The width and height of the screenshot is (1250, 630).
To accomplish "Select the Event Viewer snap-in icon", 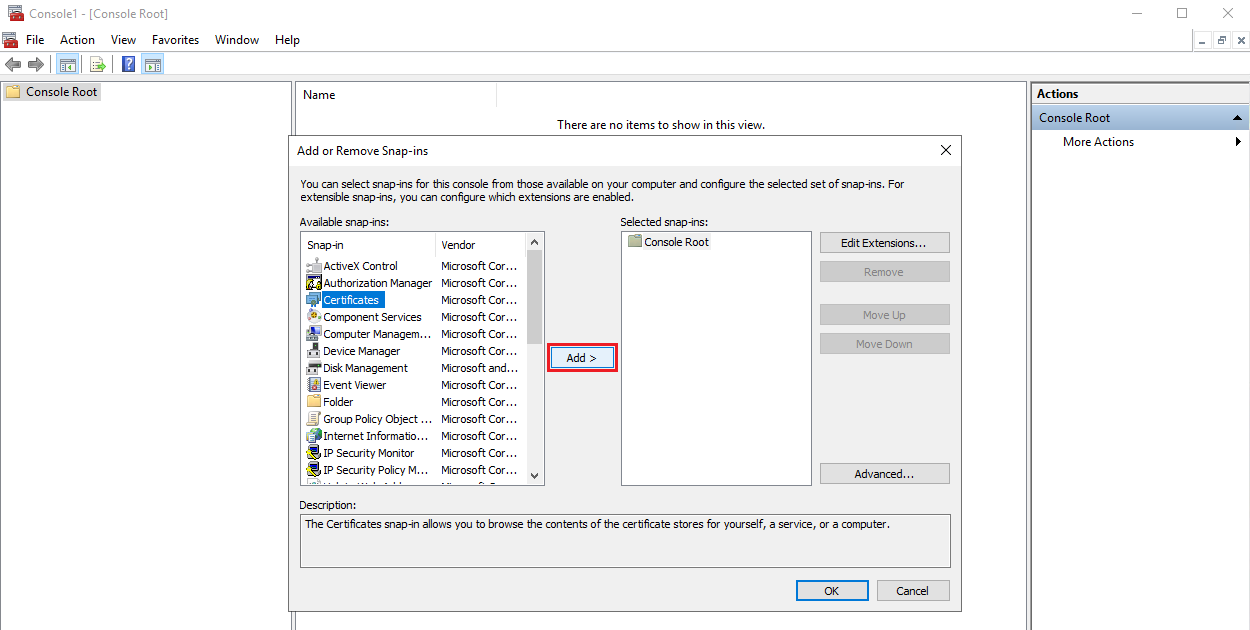I will (x=314, y=385).
